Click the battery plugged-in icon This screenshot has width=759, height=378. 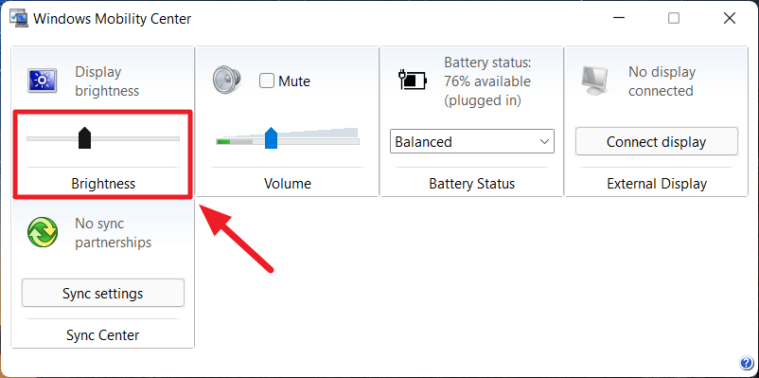pos(412,80)
